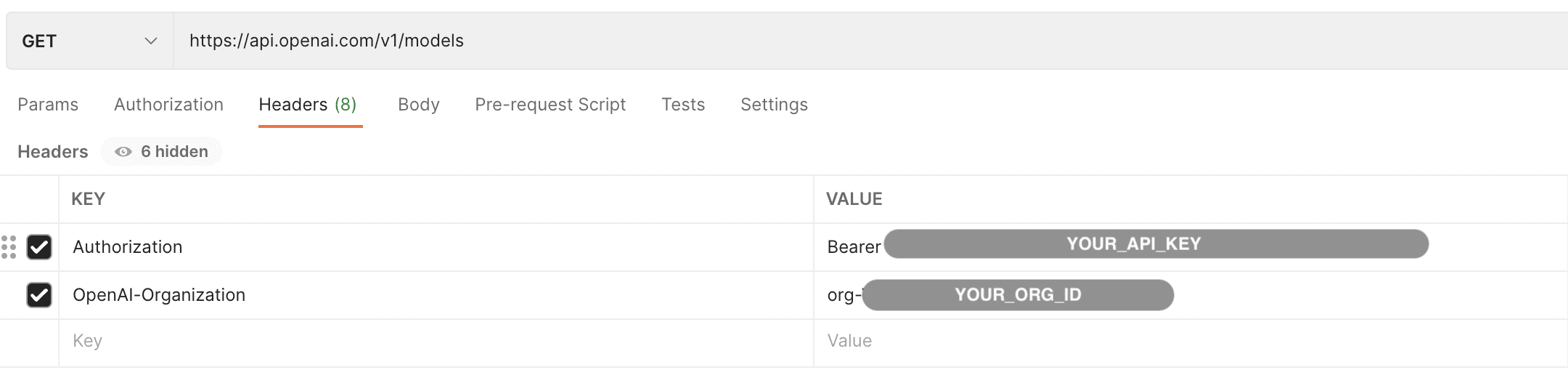This screenshot has height=375, width=1568.
Task: Click the Bearer YOUR_API_KEY value cell
Action: click(x=1191, y=247)
